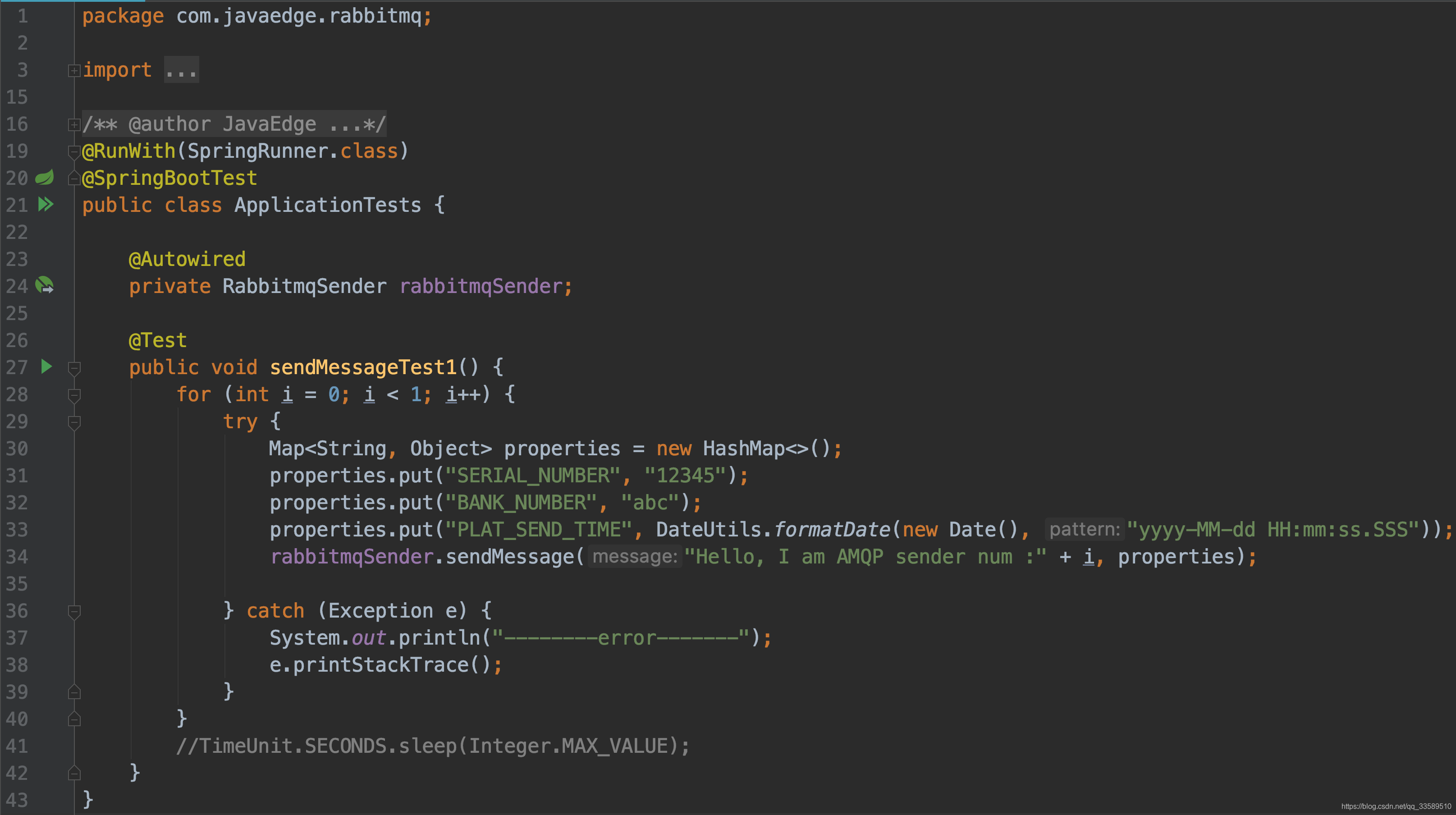The width and height of the screenshot is (1456, 815).
Task: Click line number 33 in the gutter
Action: pyautogui.click(x=17, y=530)
